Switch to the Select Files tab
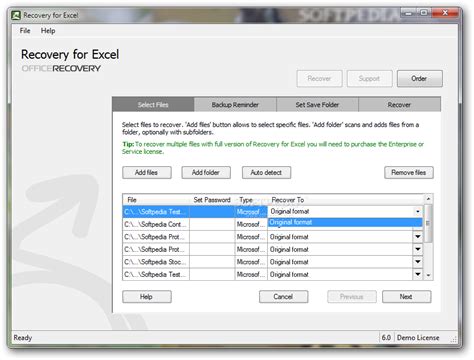474x360 pixels. [153, 105]
